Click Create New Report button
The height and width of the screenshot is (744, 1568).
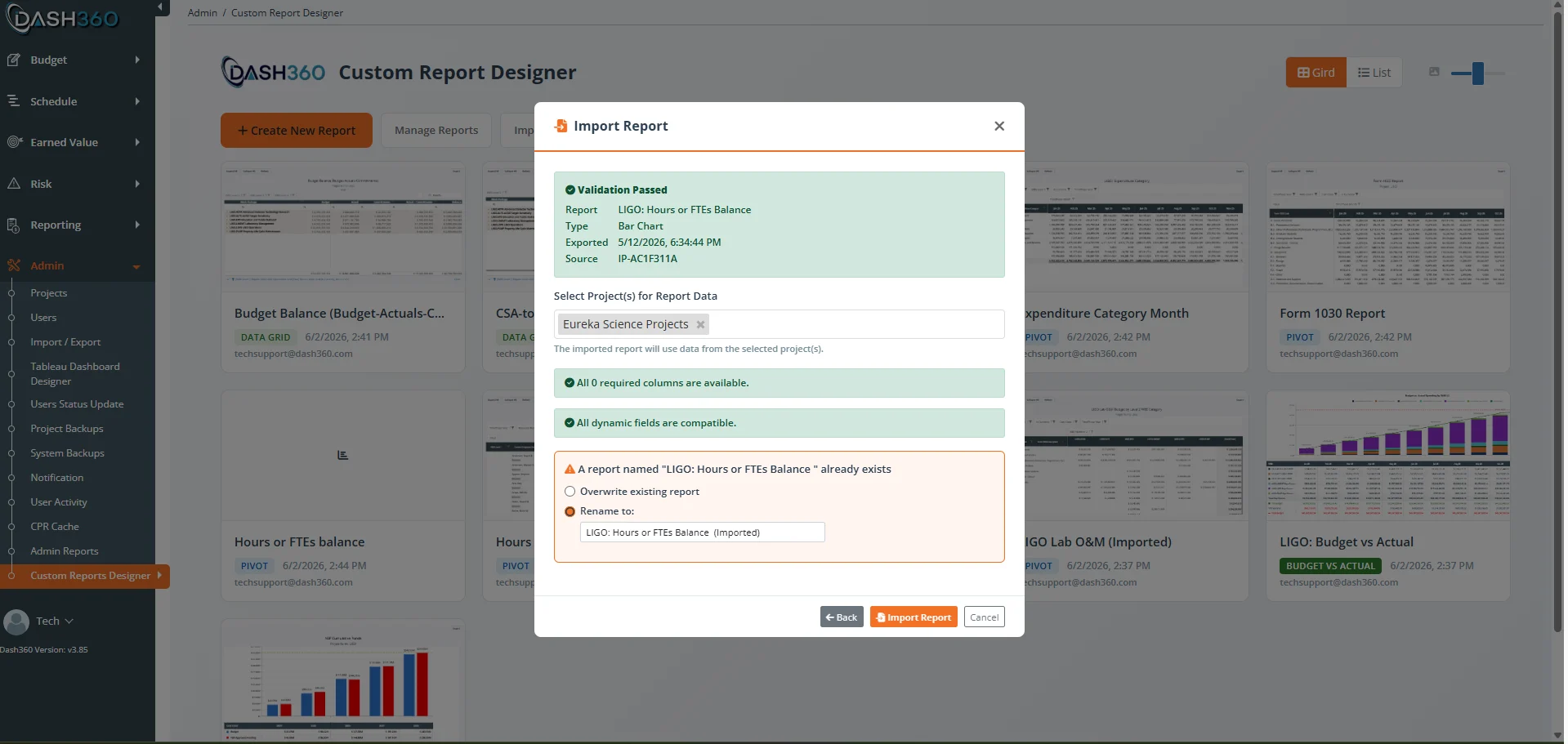pos(297,131)
